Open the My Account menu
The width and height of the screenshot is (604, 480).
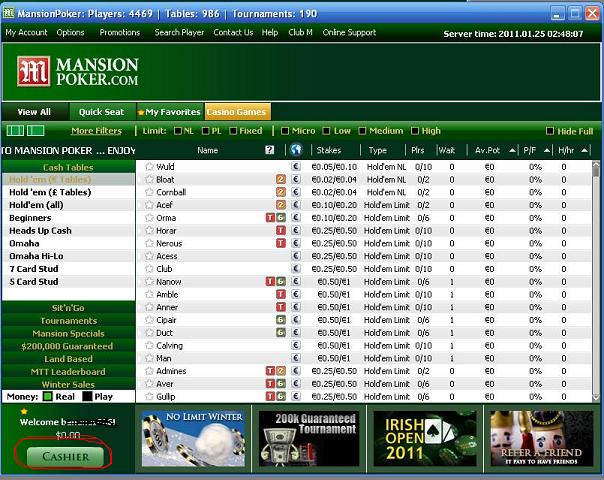(x=26, y=32)
